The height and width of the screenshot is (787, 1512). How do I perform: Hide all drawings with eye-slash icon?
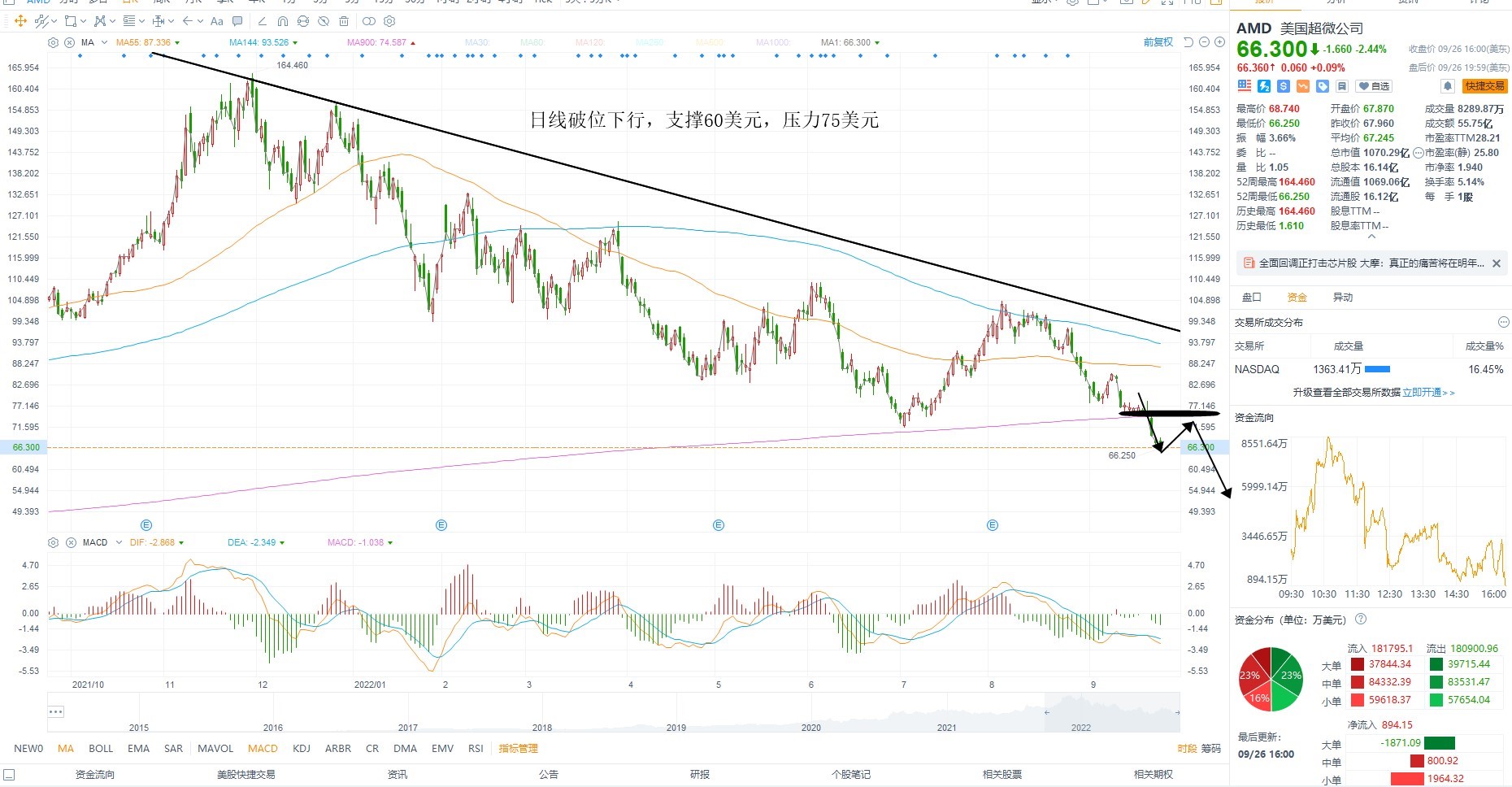[324, 21]
